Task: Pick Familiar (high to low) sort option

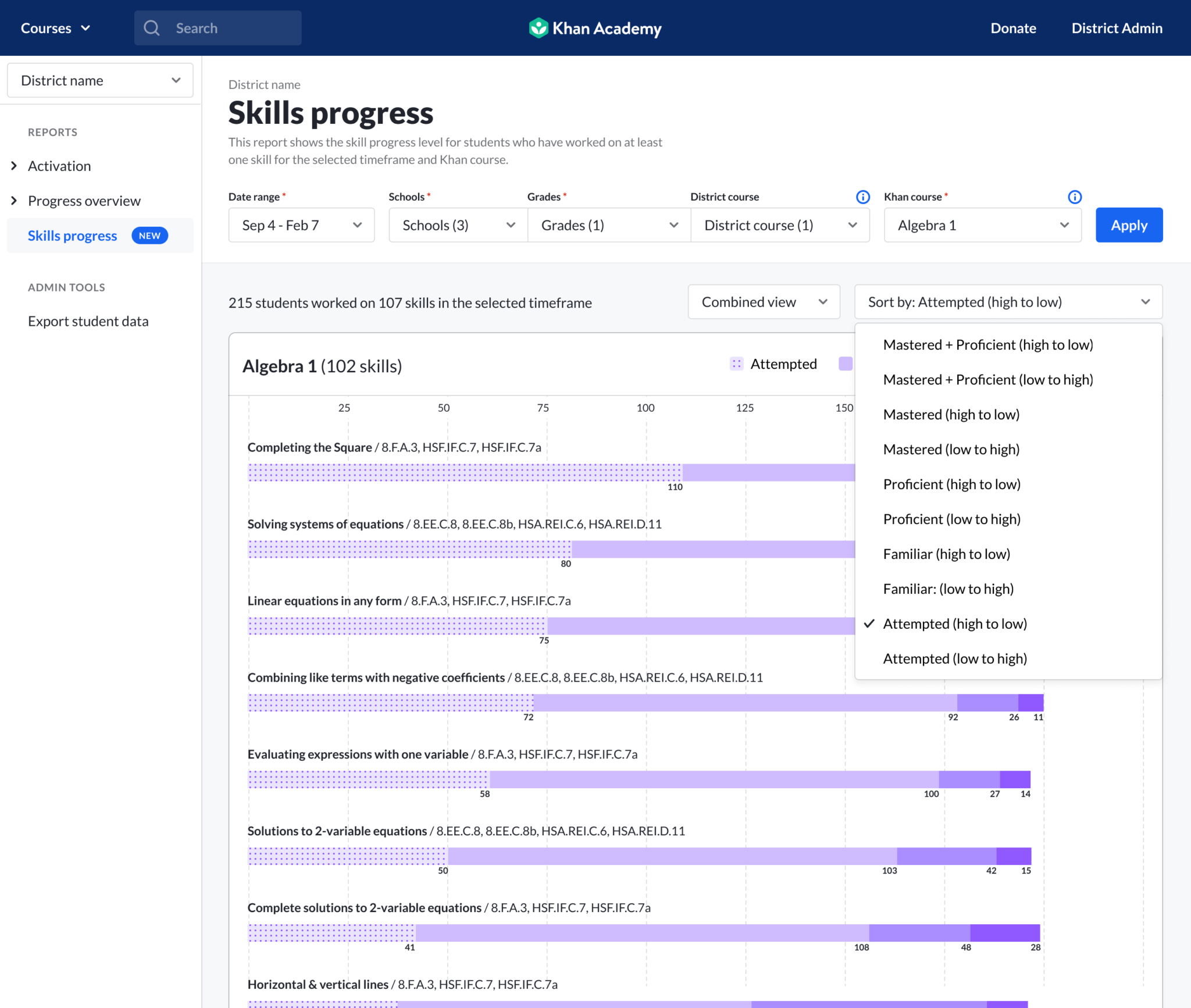Action: pos(946,554)
